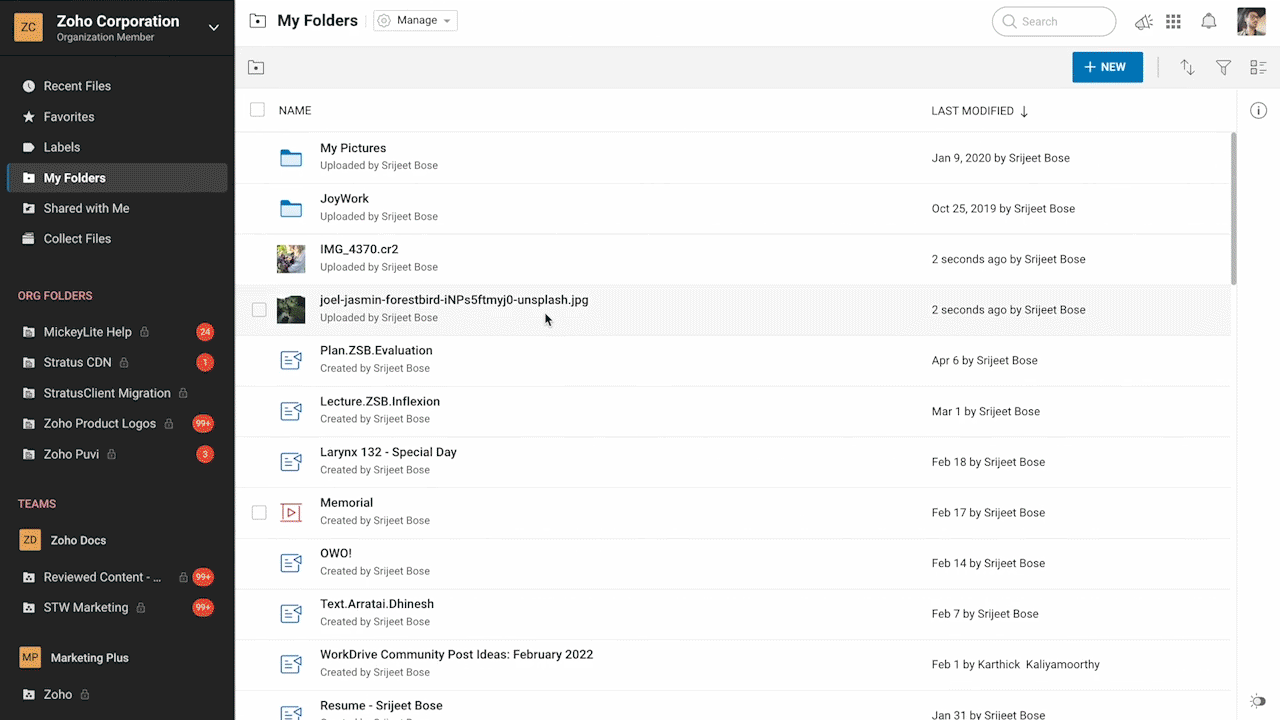Image resolution: width=1280 pixels, height=720 pixels.
Task: Check the select-all checkbox beside NAME
Action: click(x=257, y=110)
